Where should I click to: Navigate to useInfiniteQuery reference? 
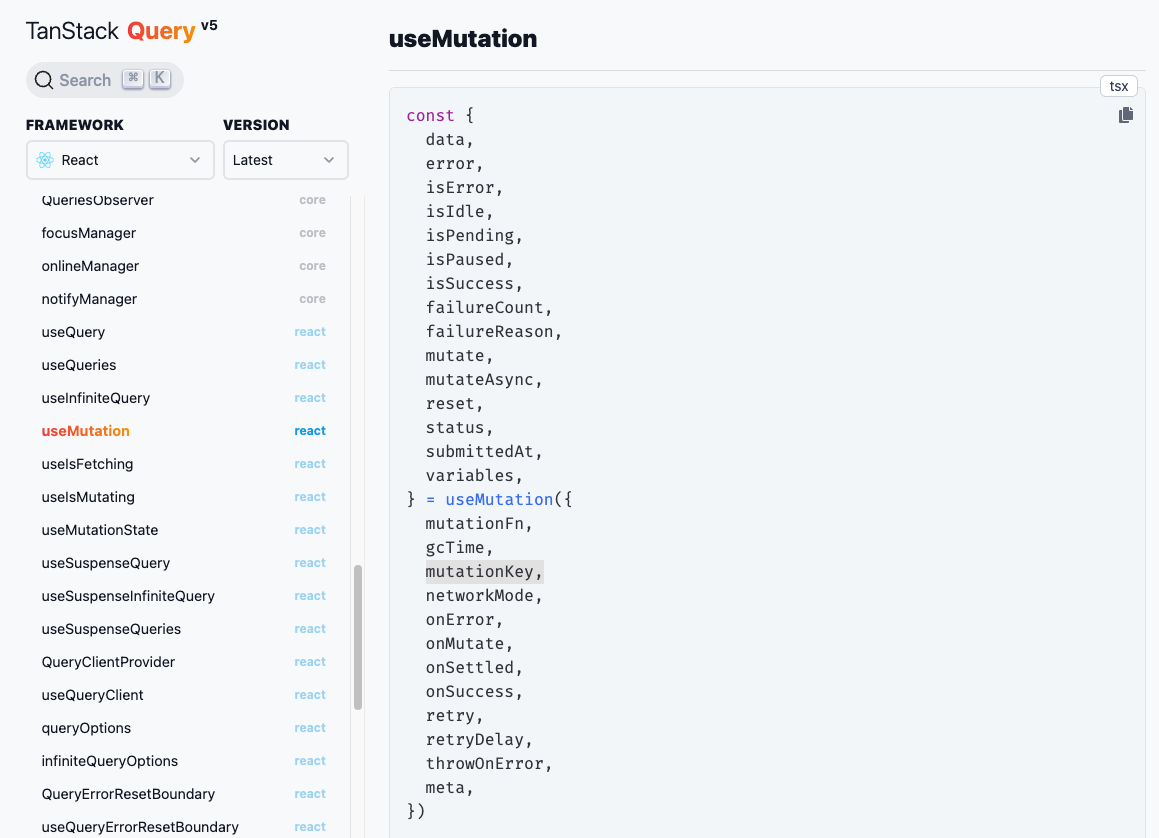click(96, 398)
